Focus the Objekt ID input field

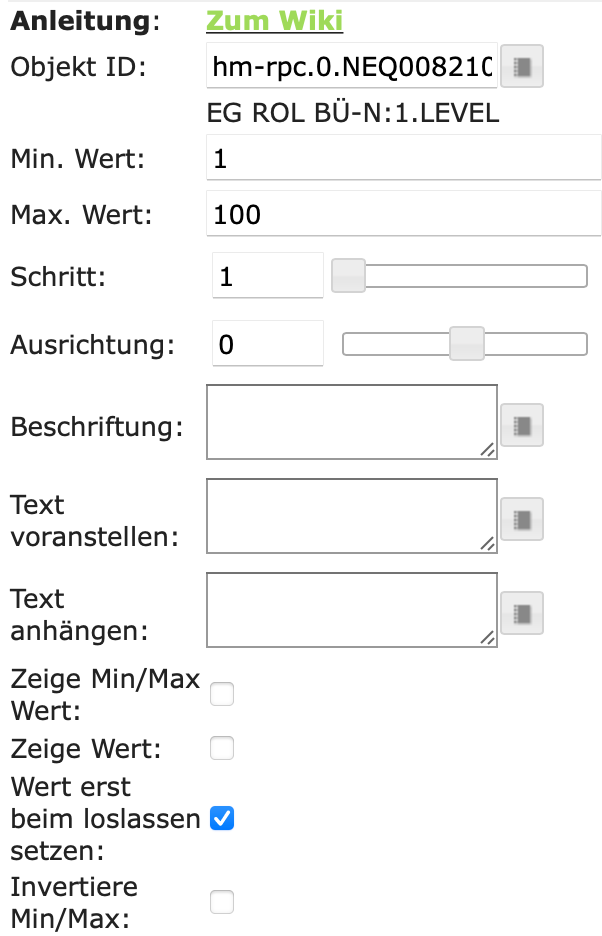pyautogui.click(x=351, y=67)
